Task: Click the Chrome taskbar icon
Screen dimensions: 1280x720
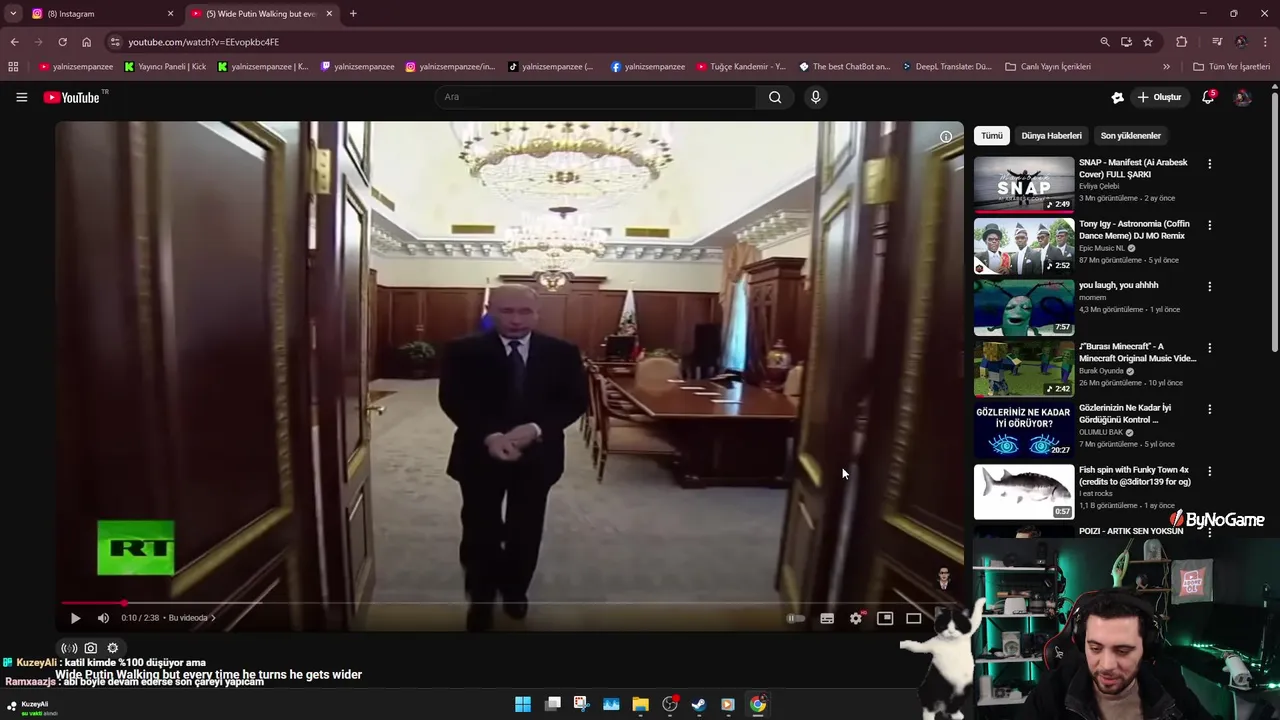Action: [758, 704]
